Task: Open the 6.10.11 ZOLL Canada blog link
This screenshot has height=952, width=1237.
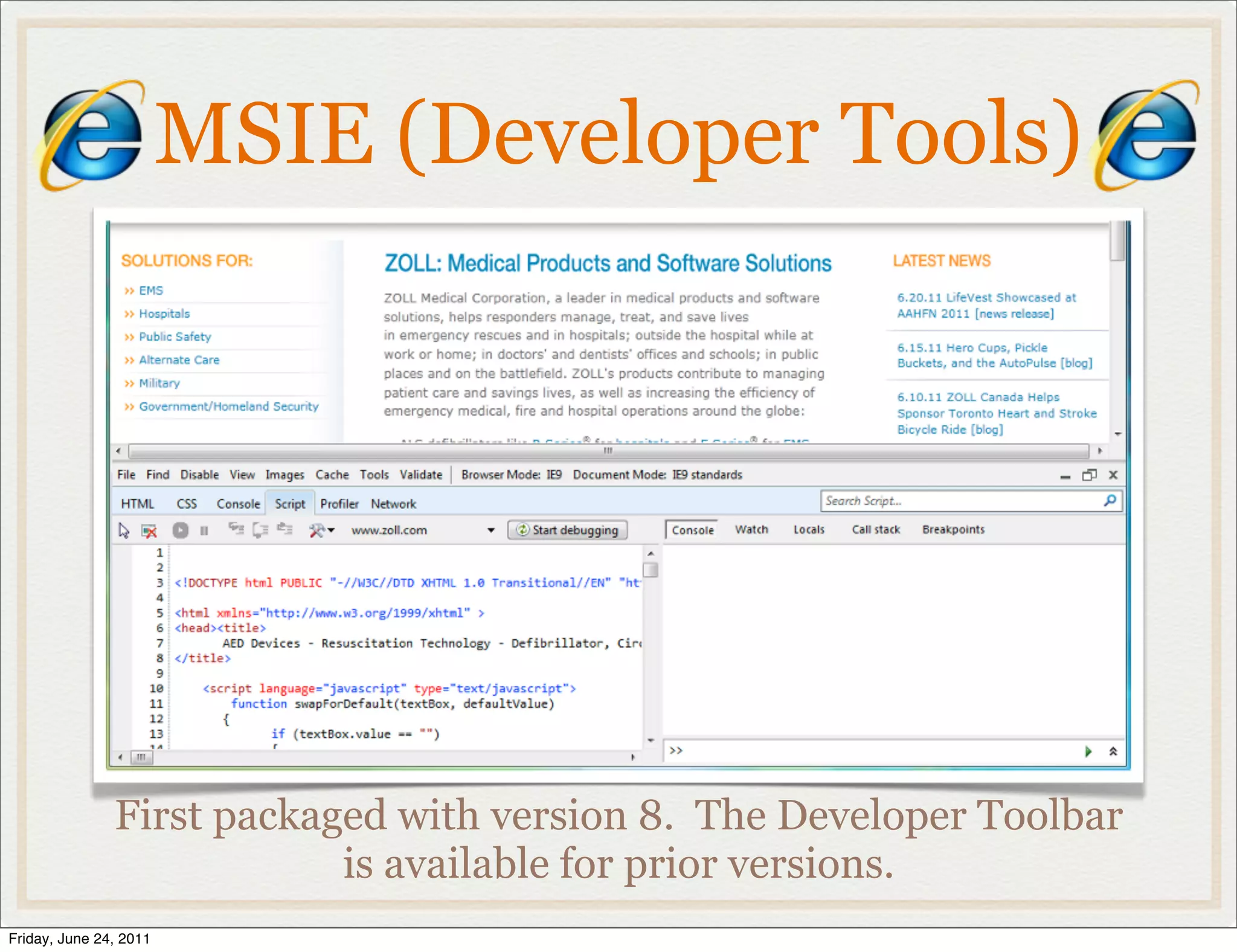Action: pos(997,413)
